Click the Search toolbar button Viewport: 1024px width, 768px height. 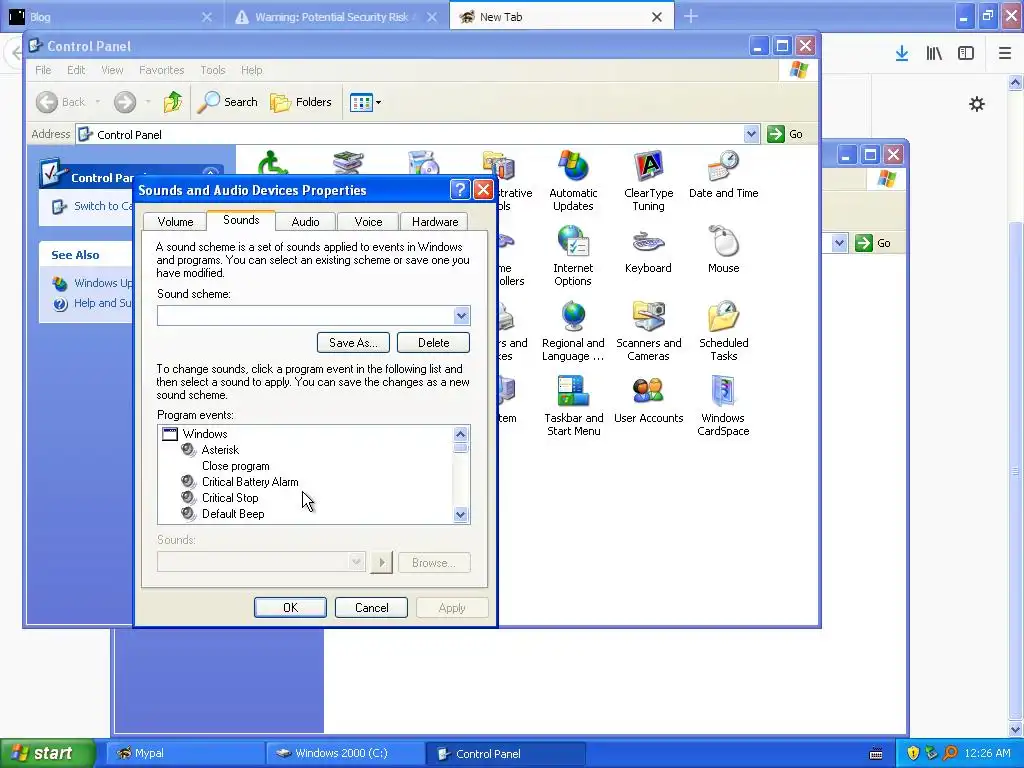(x=227, y=102)
